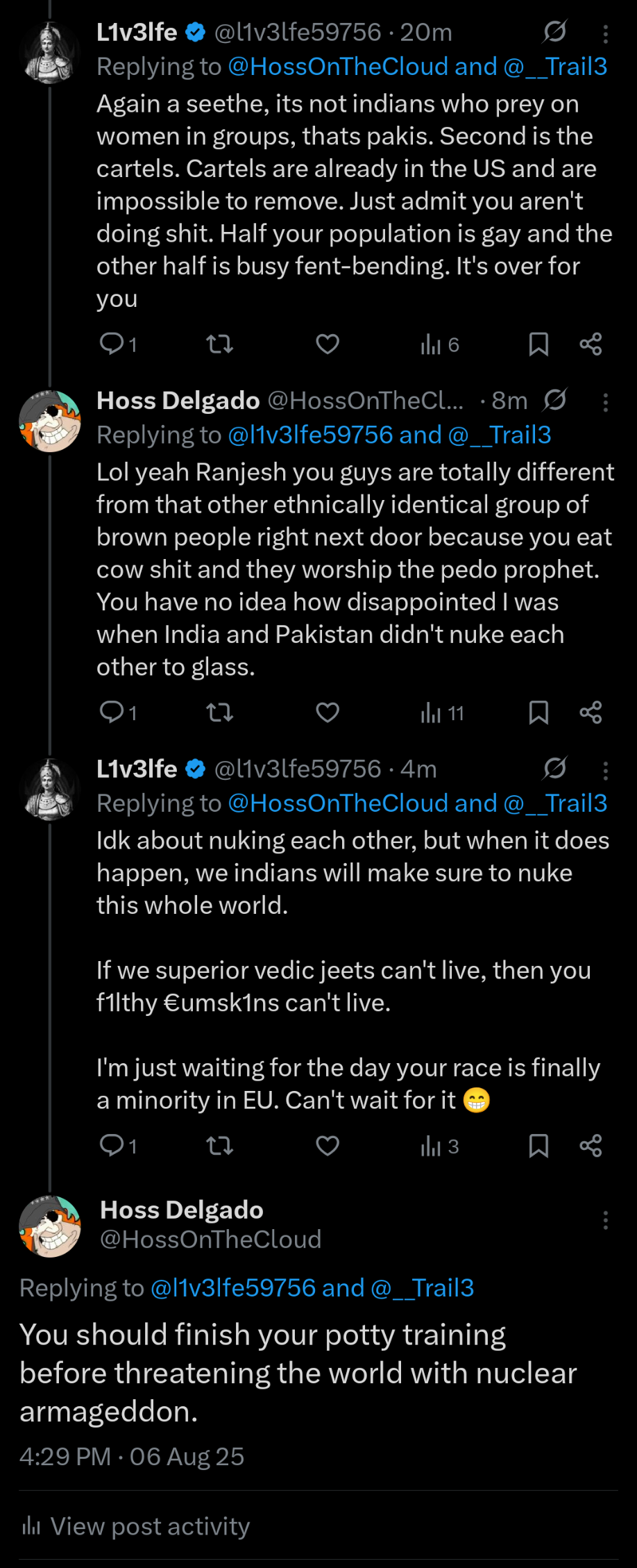Viewport: 637px width, 1568px height.
Task: Like the 8m Hoss Delgado reply
Action: (x=328, y=712)
